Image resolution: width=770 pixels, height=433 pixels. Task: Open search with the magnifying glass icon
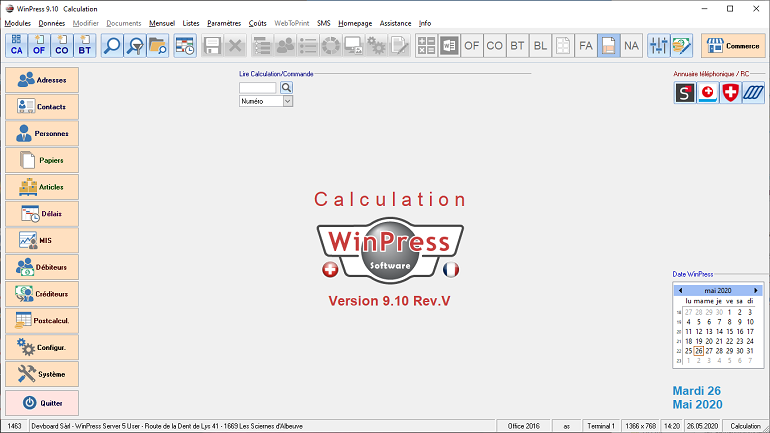point(112,46)
